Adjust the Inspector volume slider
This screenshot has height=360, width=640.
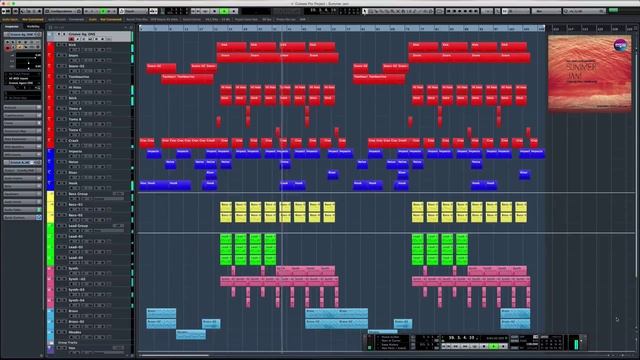tap(29, 58)
